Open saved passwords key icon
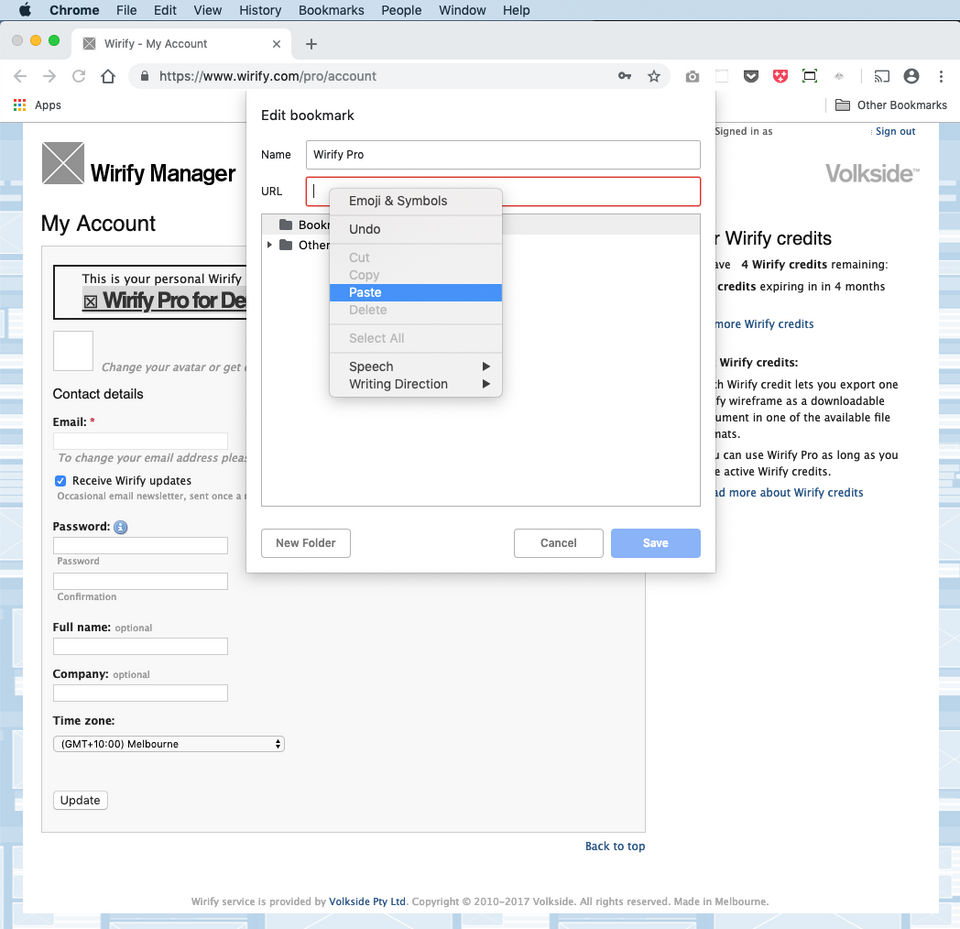The width and height of the screenshot is (960, 929). pyautogui.click(x=624, y=76)
